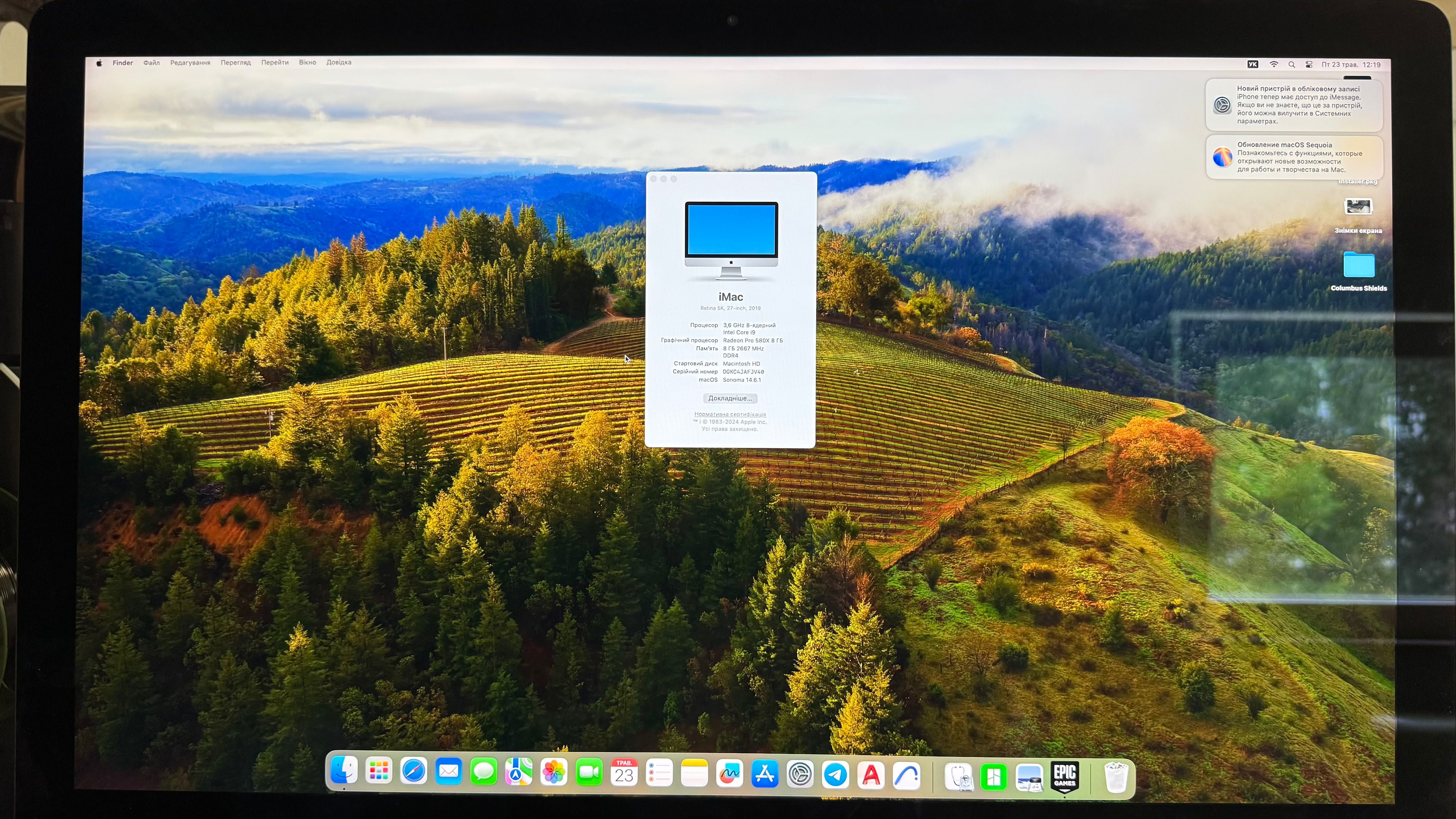Open the Перейти menu
The image size is (1456, 819).
[x=275, y=63]
